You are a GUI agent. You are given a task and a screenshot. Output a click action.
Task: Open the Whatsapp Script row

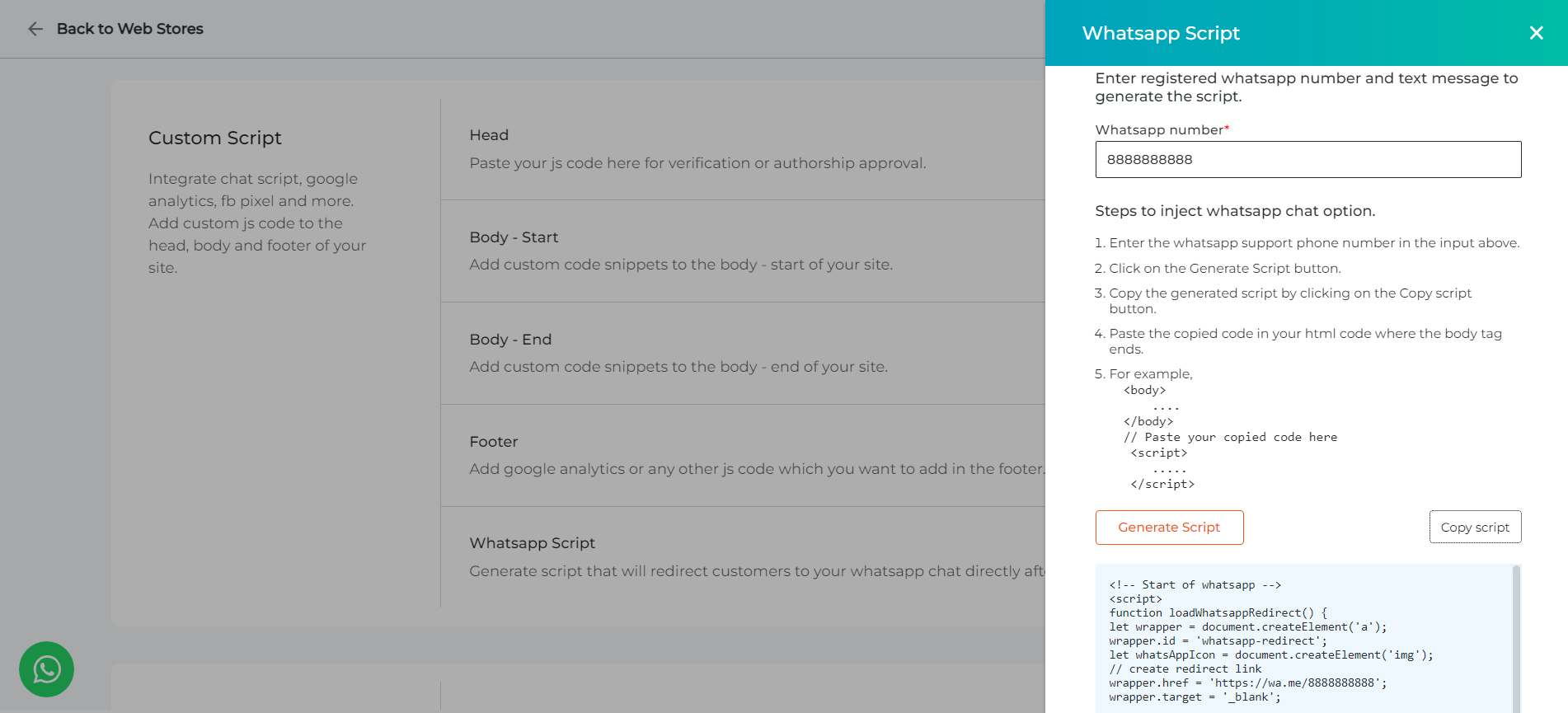[743, 557]
